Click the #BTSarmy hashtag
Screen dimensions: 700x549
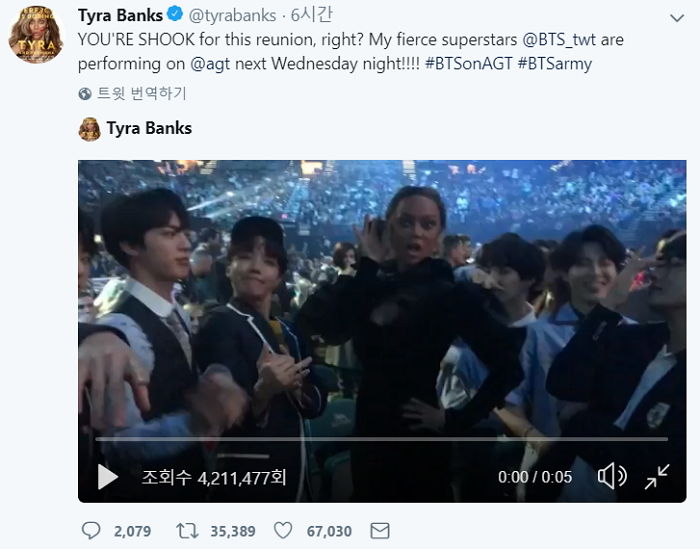tap(564, 62)
